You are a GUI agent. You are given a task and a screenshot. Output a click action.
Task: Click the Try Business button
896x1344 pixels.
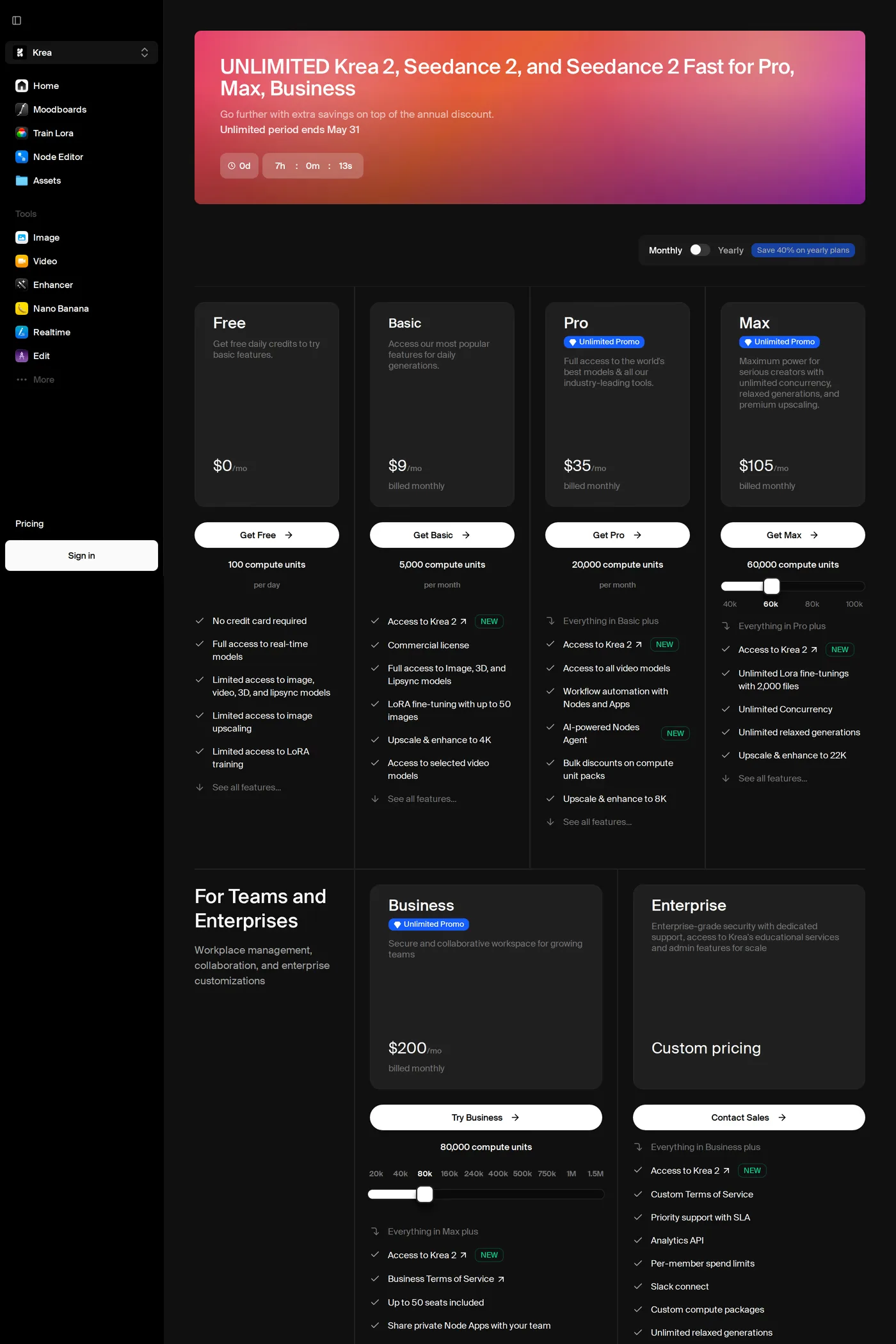coord(486,1117)
